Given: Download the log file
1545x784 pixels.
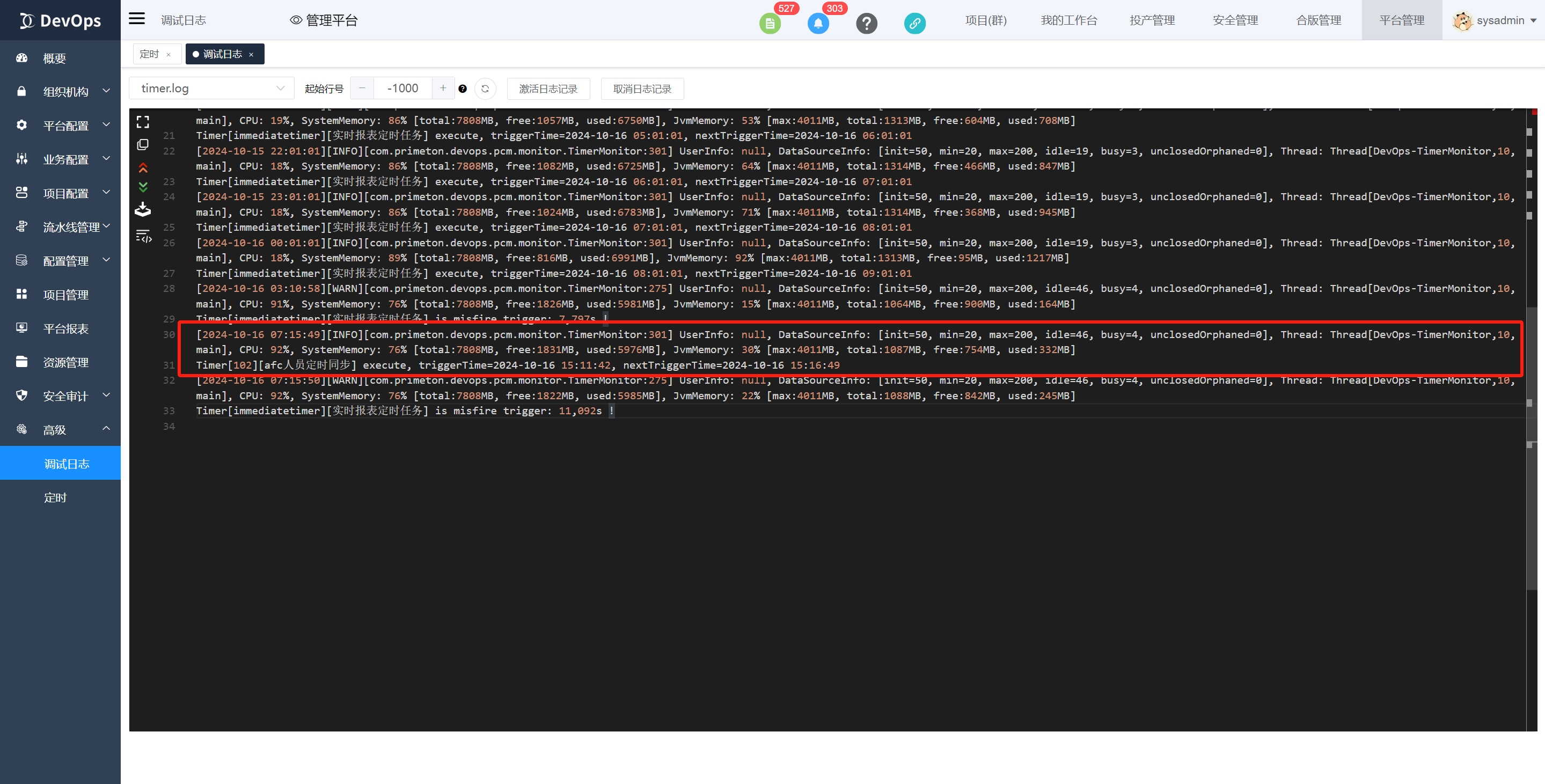Looking at the screenshot, I should point(143,209).
